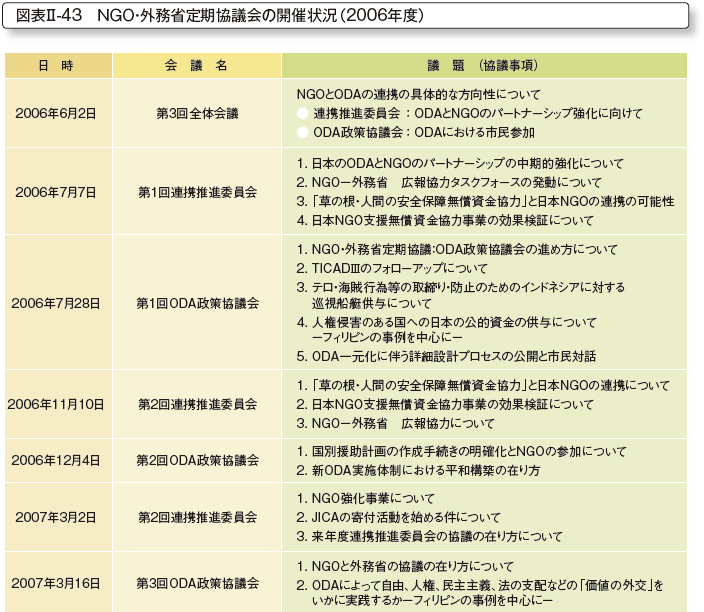Select the meeting name "第3回全体会議"
The image size is (704, 612).
tap(197, 114)
